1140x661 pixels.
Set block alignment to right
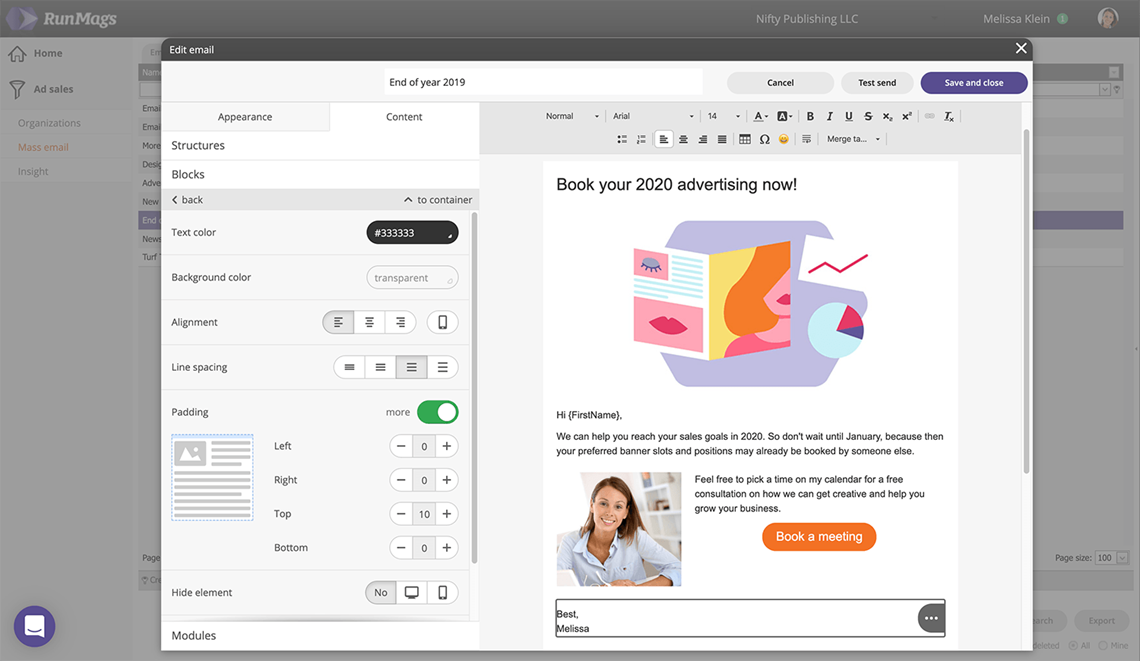[401, 322]
